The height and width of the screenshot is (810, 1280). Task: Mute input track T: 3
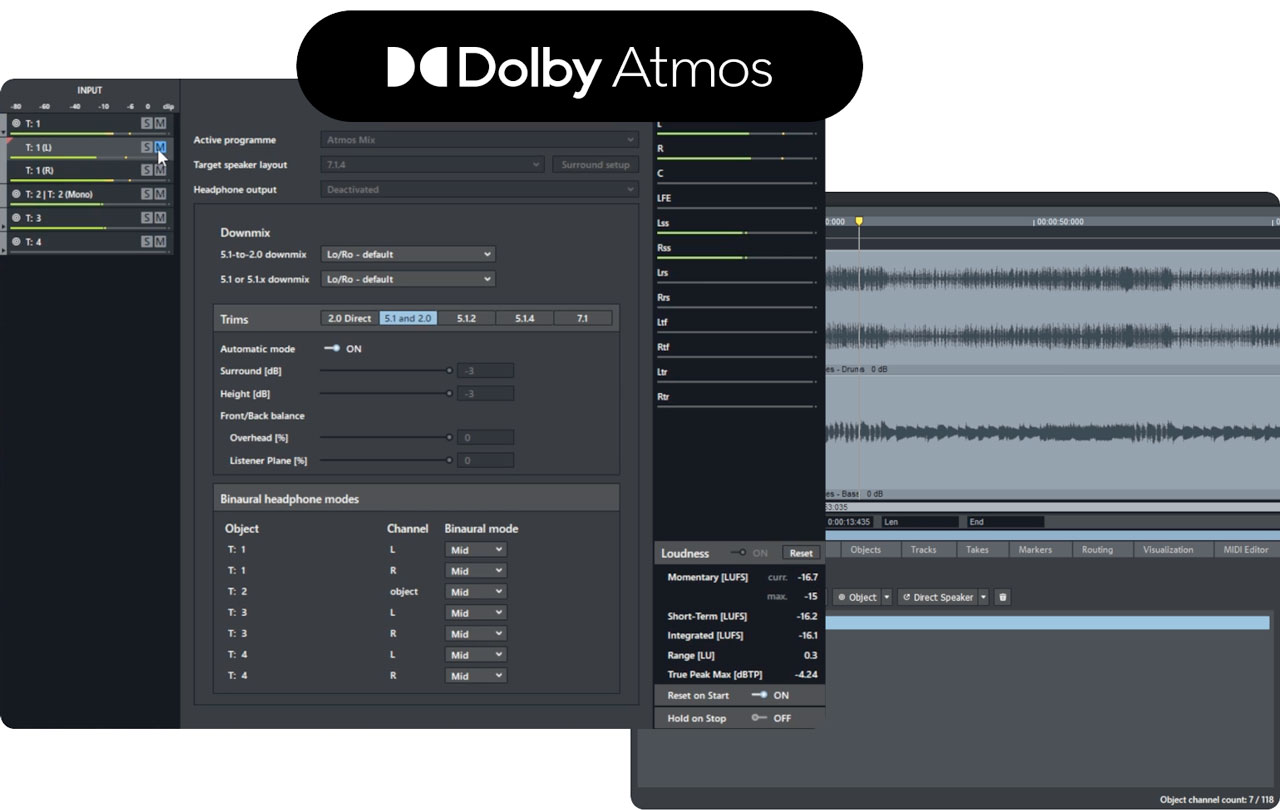click(160, 218)
